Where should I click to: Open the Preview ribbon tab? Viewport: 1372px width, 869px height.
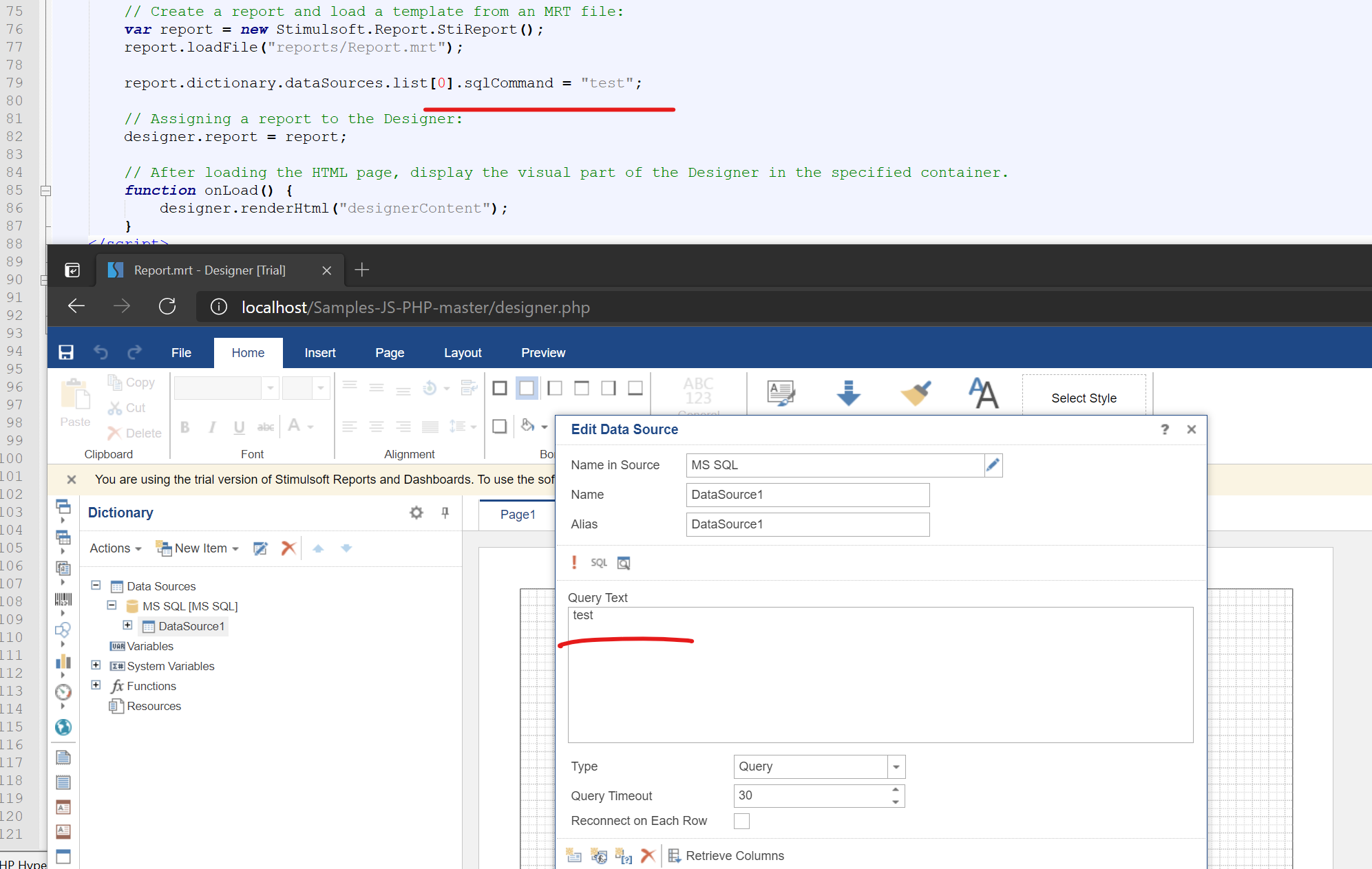click(x=543, y=353)
